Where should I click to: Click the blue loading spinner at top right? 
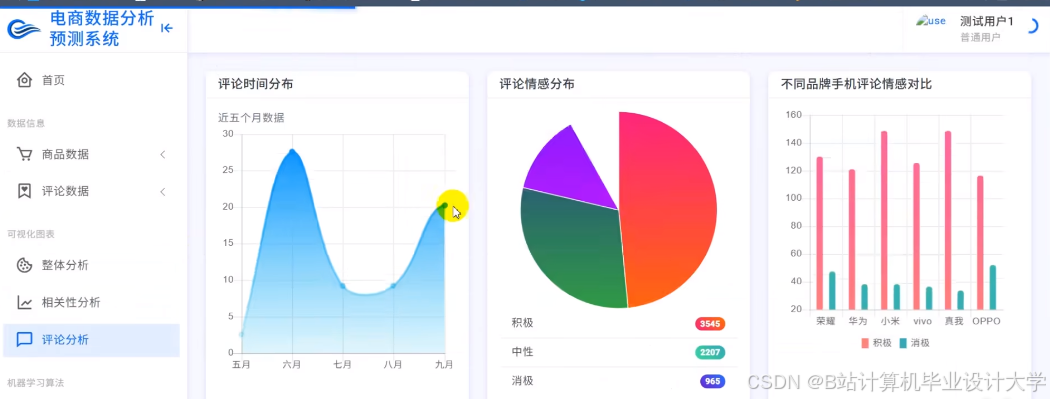click(x=1033, y=27)
